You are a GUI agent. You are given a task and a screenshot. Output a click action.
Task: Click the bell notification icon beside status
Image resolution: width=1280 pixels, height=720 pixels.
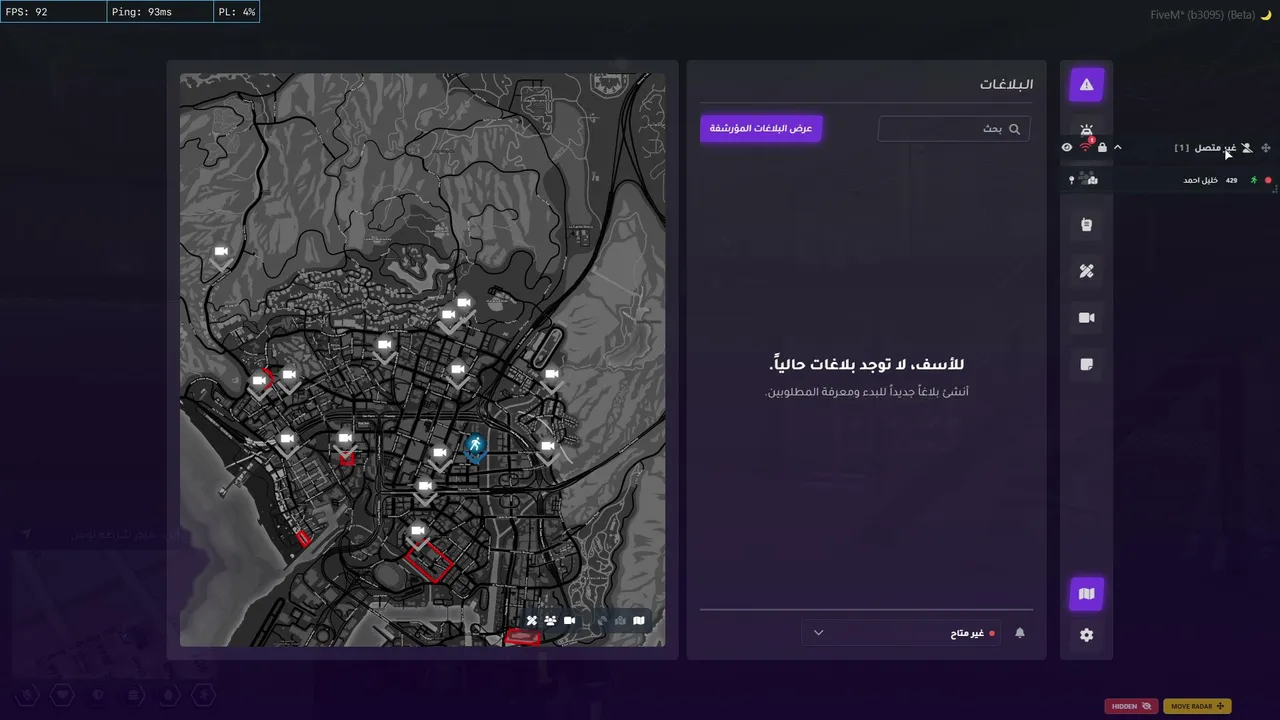click(1019, 633)
